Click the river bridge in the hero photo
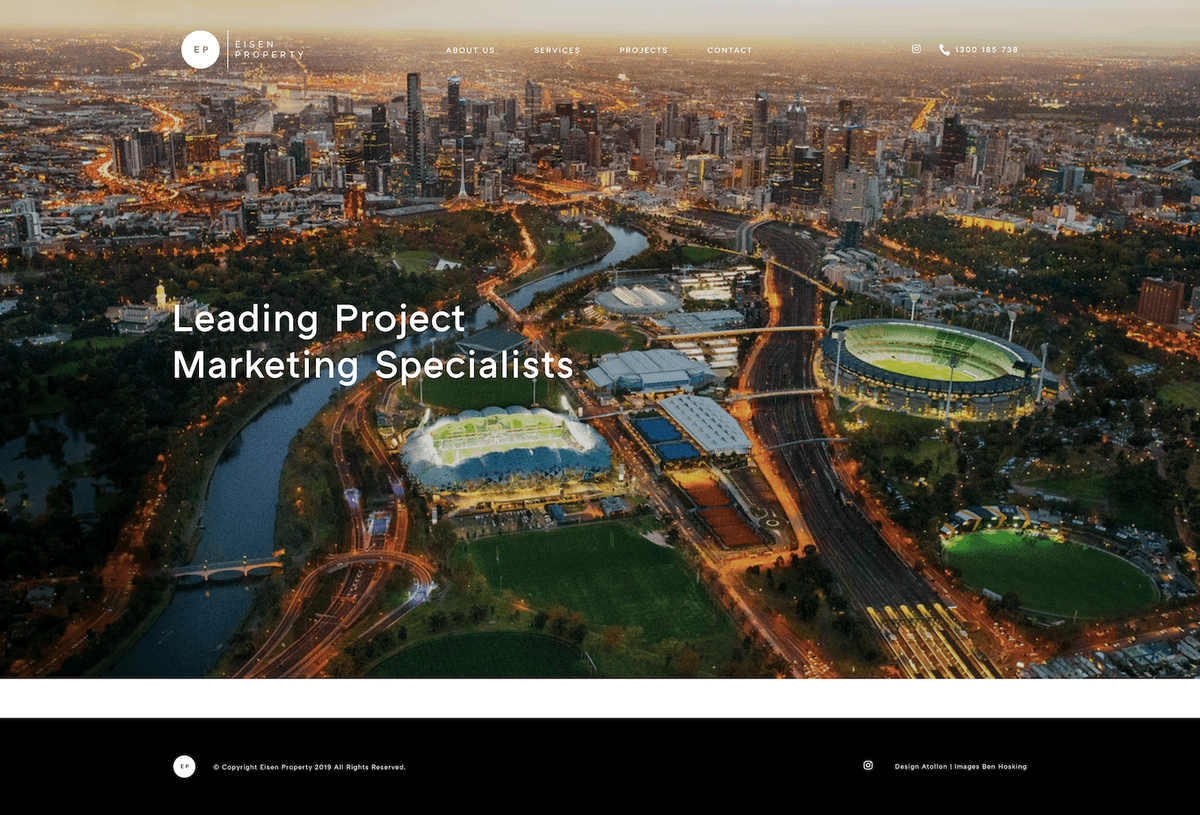Screen dimensions: 1200x815 [226, 569]
